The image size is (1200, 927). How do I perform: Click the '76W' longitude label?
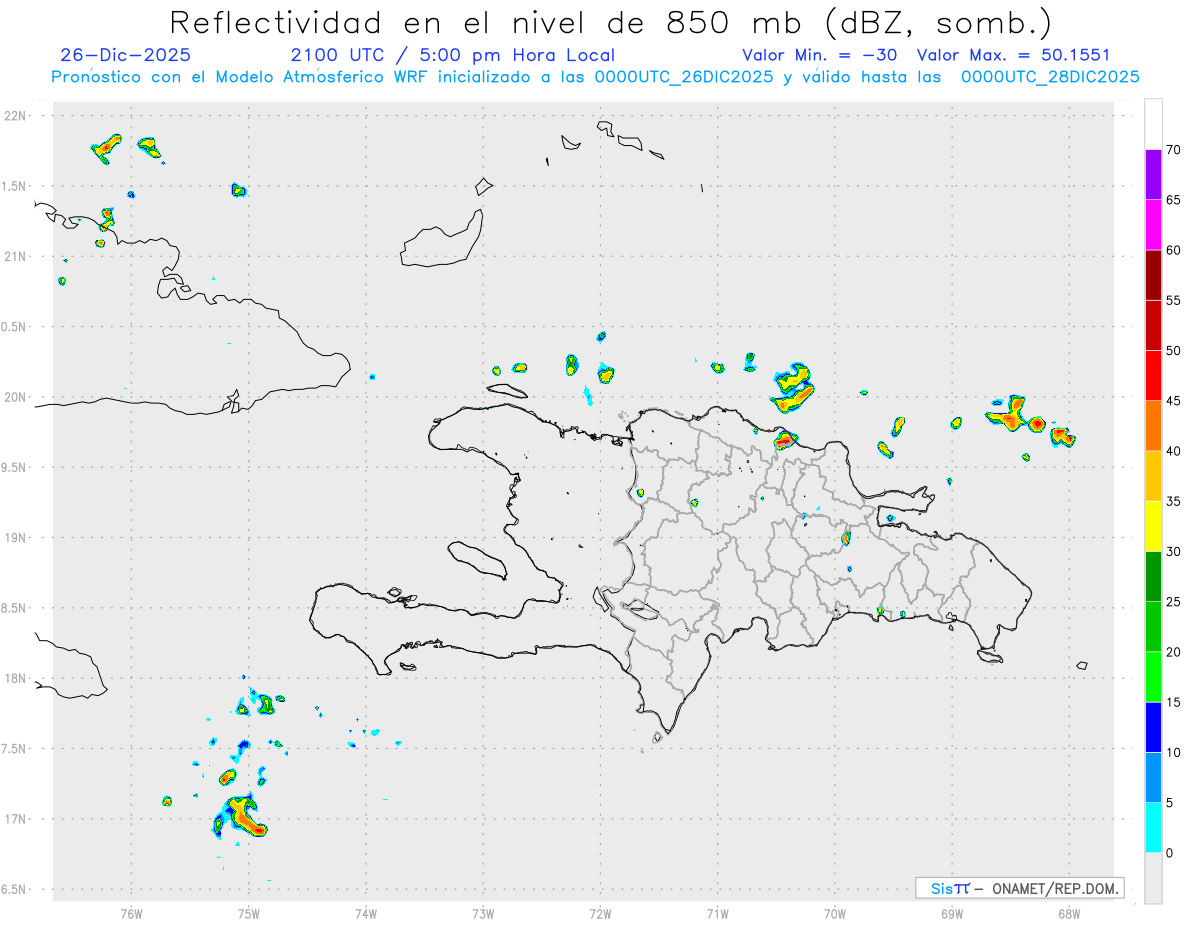pos(131,914)
